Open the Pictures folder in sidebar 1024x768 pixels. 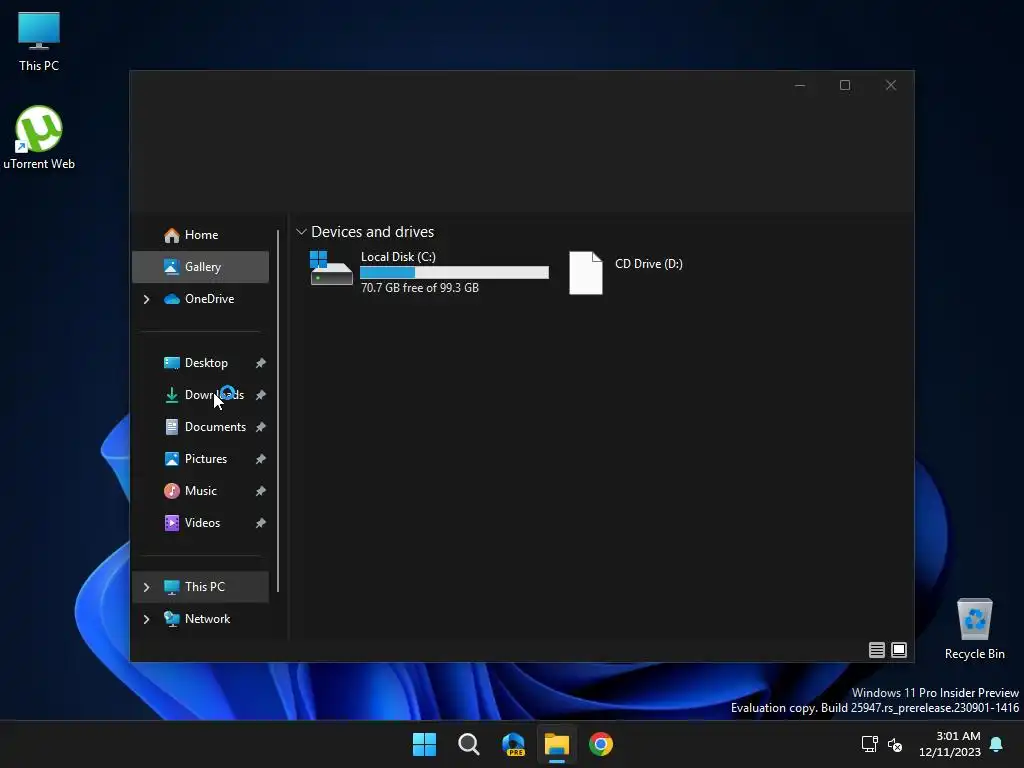tap(200, 458)
